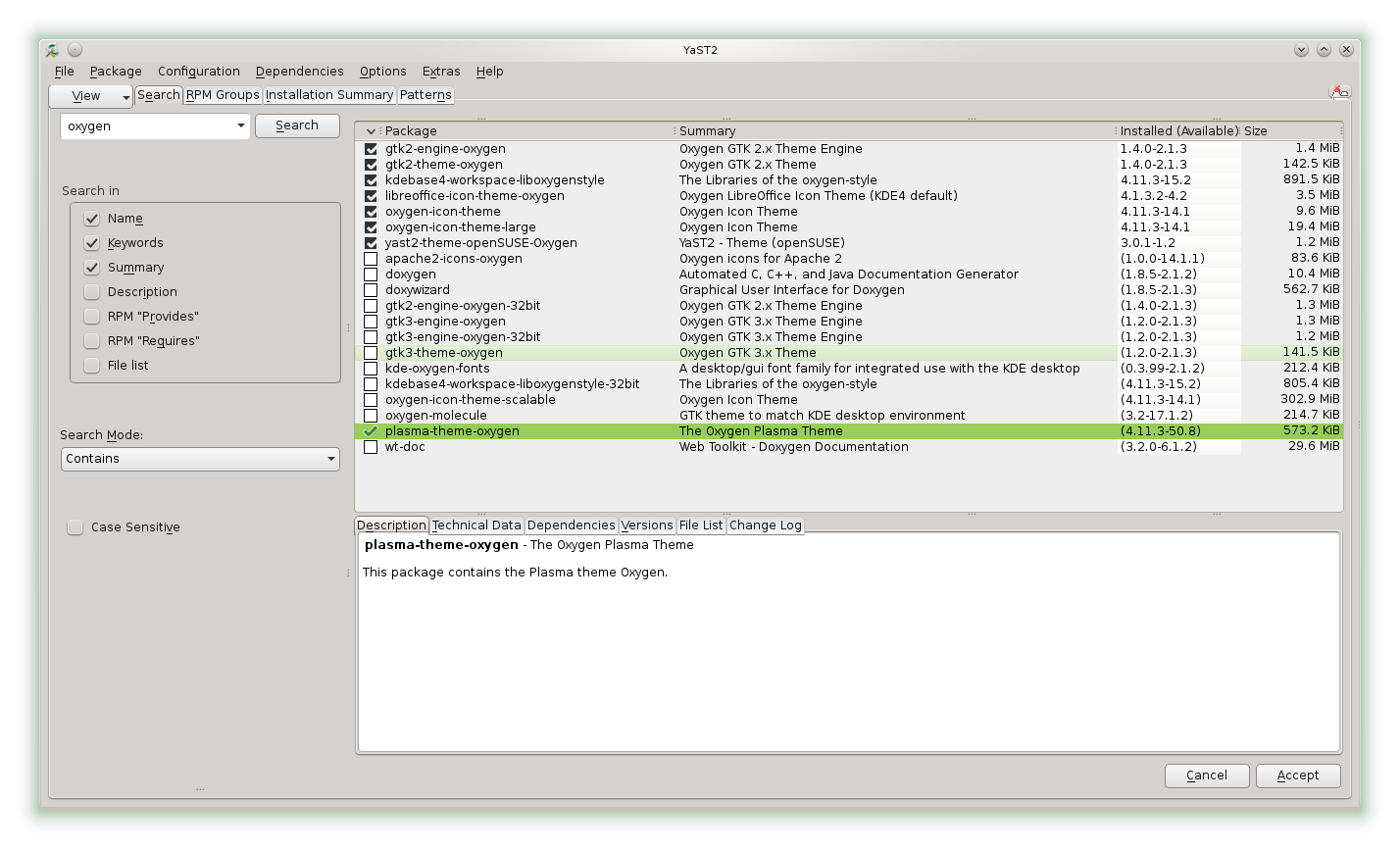Open the YaST2 window menu icon

coord(53,50)
